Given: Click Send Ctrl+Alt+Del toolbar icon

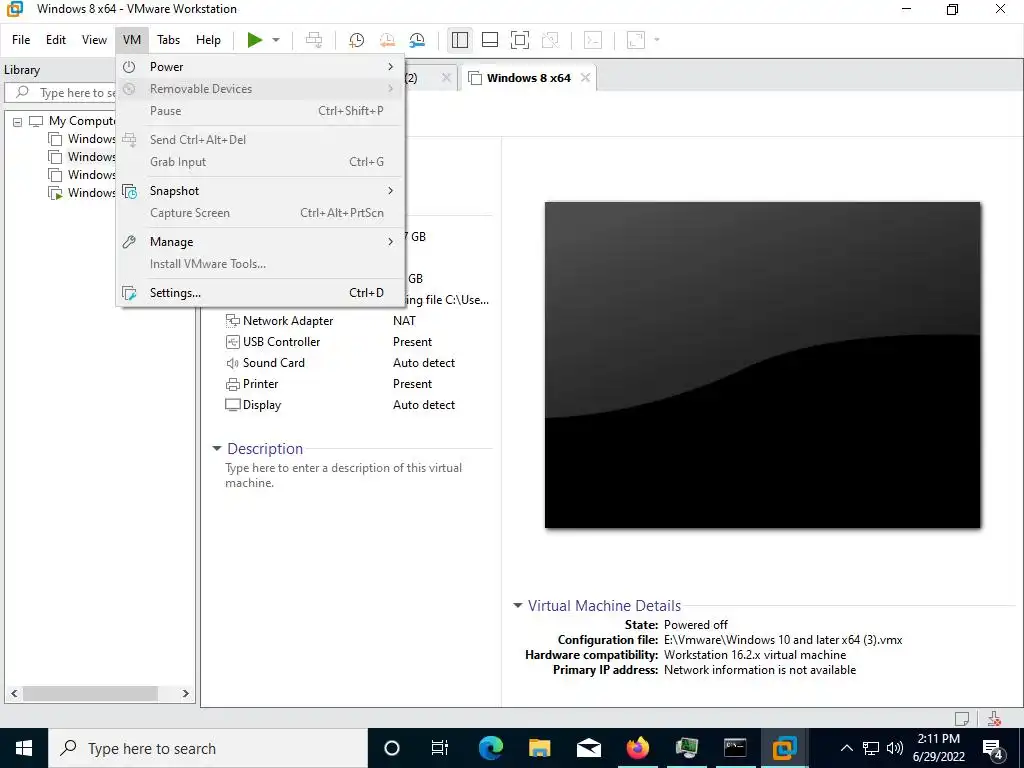Looking at the screenshot, I should (314, 40).
